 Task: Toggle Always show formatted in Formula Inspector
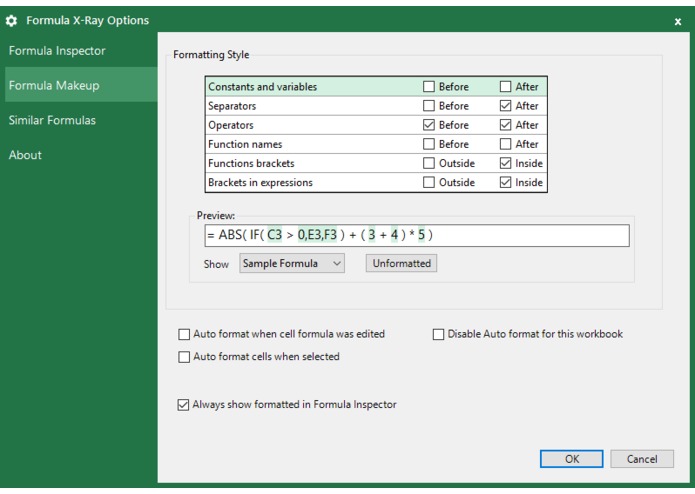coord(183,405)
